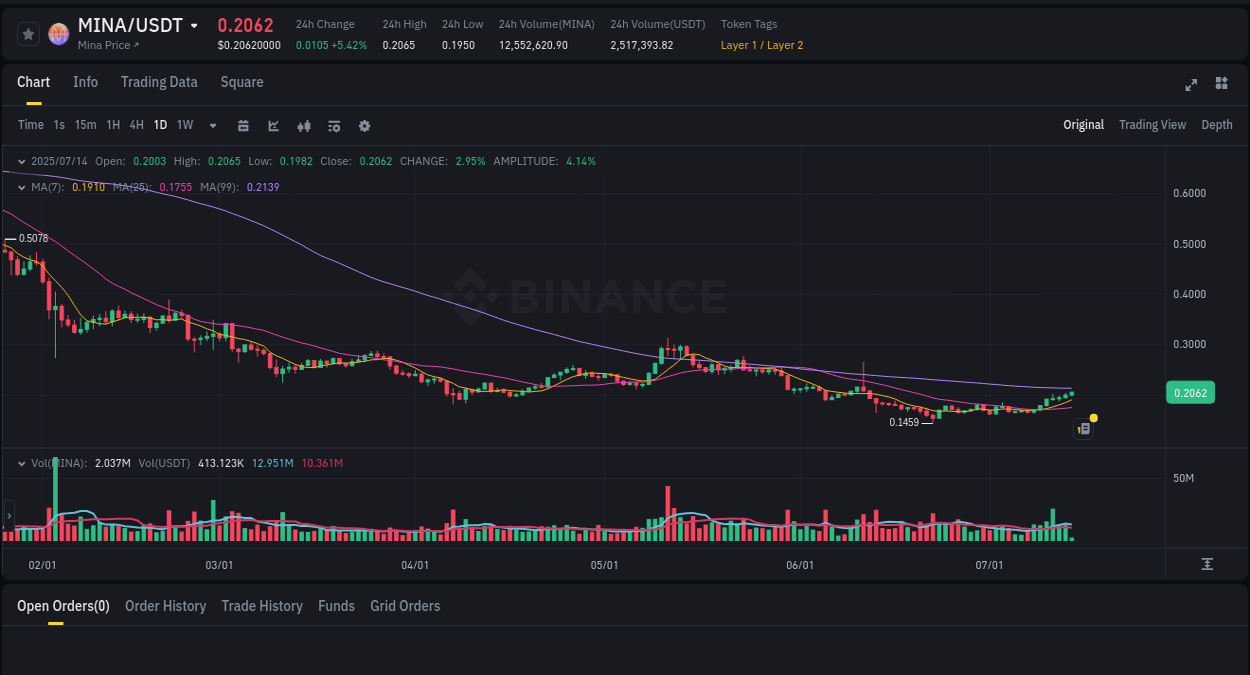Open the extra timeframe dropdown arrow
The width and height of the screenshot is (1250, 675).
pyautogui.click(x=212, y=125)
